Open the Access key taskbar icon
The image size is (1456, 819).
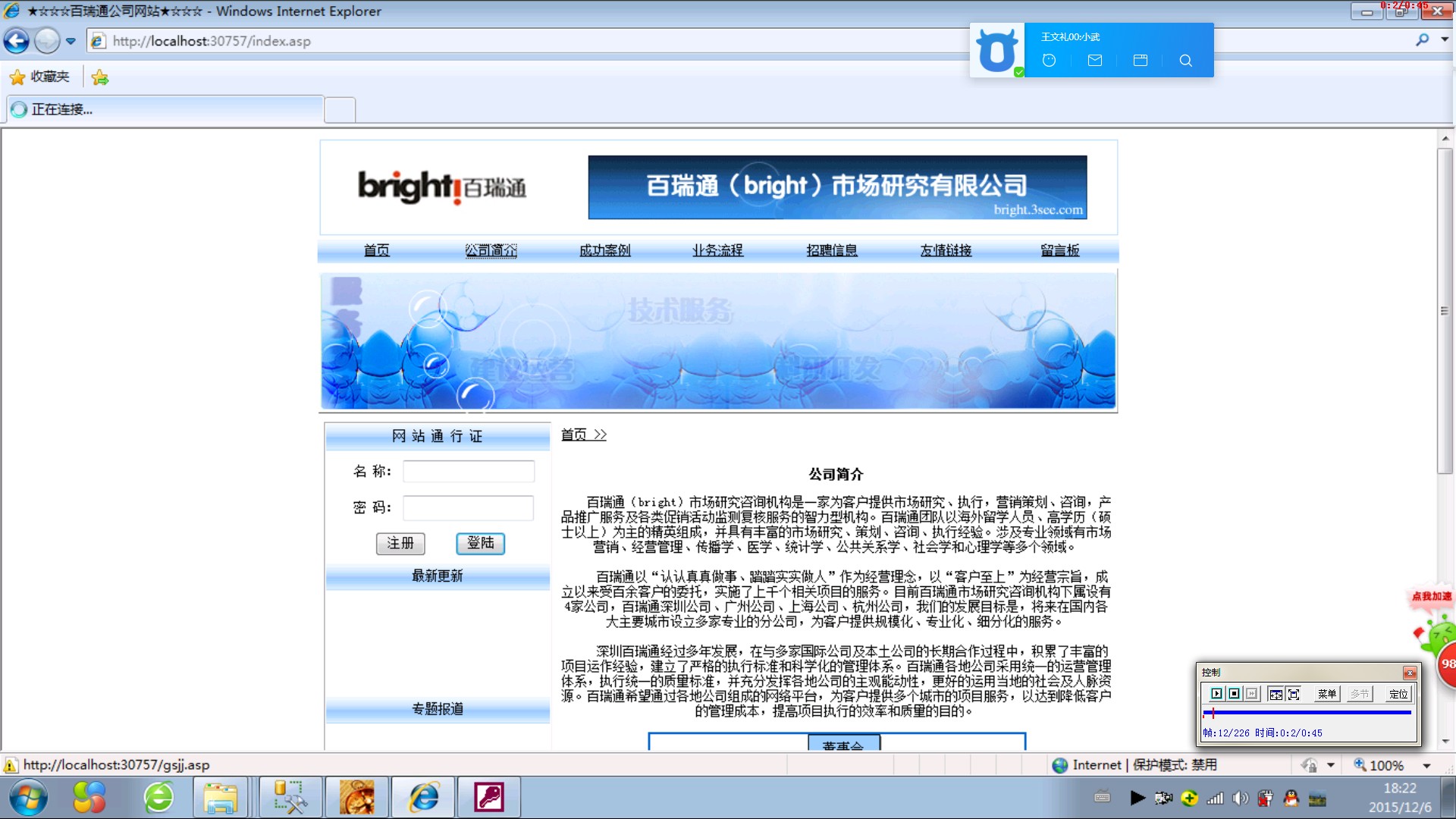click(x=489, y=798)
